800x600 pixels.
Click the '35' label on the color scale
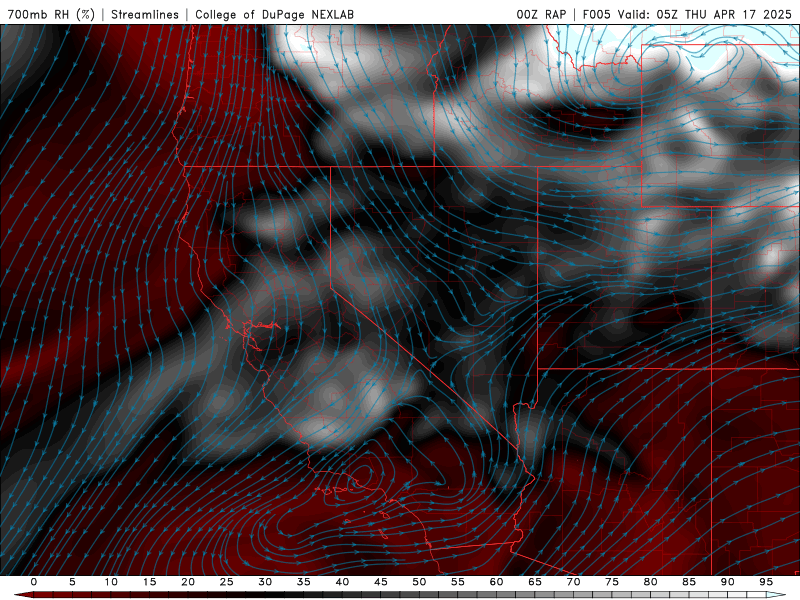coord(304,582)
